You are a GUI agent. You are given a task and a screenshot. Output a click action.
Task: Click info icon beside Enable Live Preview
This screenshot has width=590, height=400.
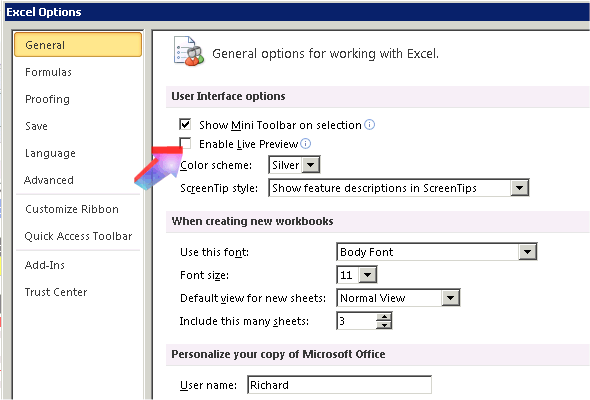pyautogui.click(x=306, y=143)
